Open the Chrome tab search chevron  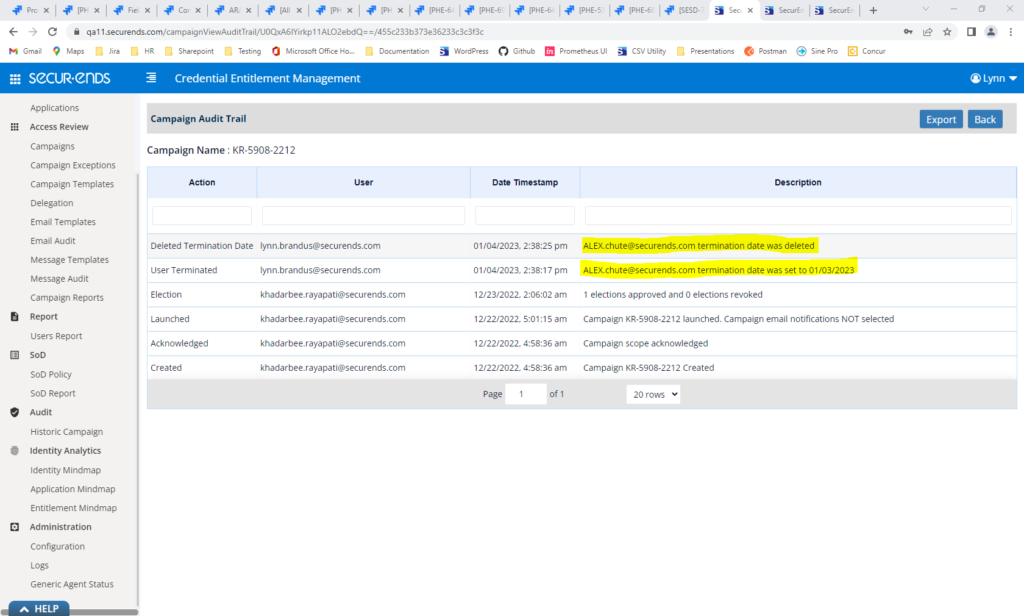pos(925,9)
